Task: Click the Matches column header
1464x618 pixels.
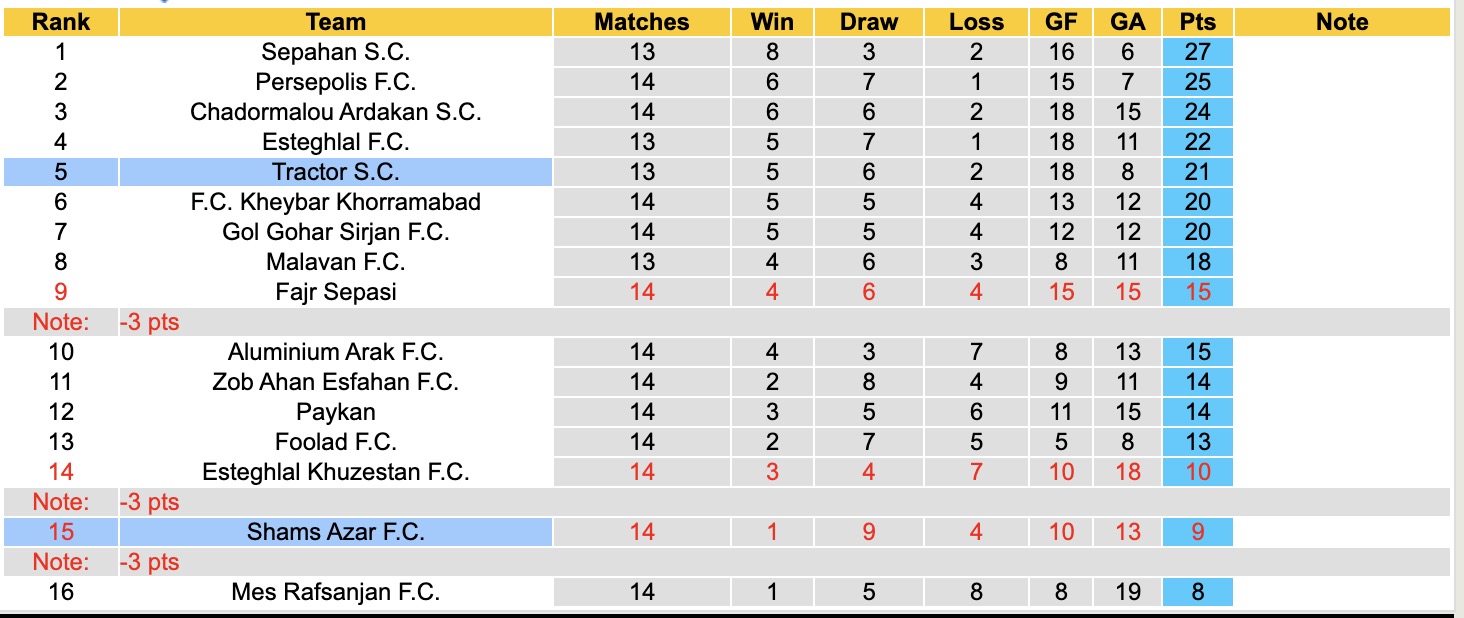Action: 642,22
